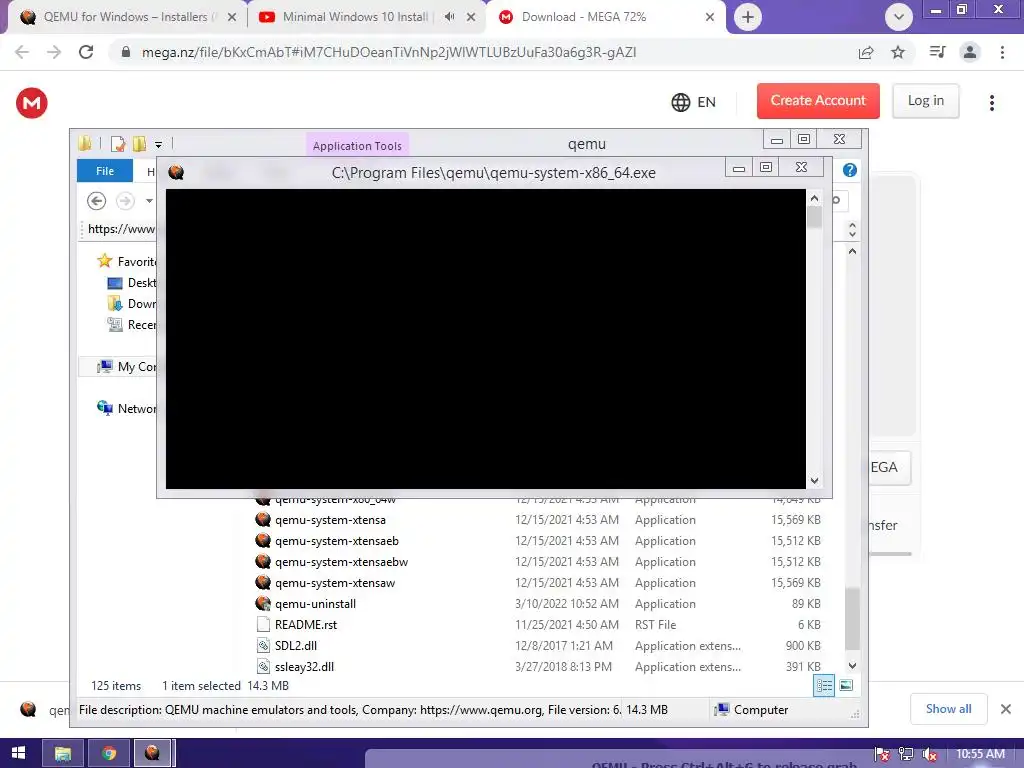Screen dimensions: 1024x768
Task: Click Explorer file list scroll down arrow
Action: (x=852, y=665)
